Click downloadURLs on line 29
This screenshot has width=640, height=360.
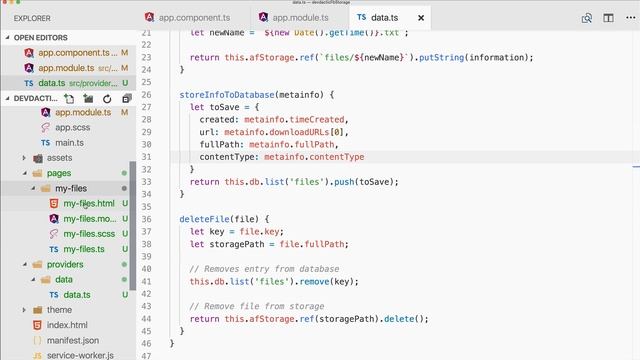click(299, 132)
